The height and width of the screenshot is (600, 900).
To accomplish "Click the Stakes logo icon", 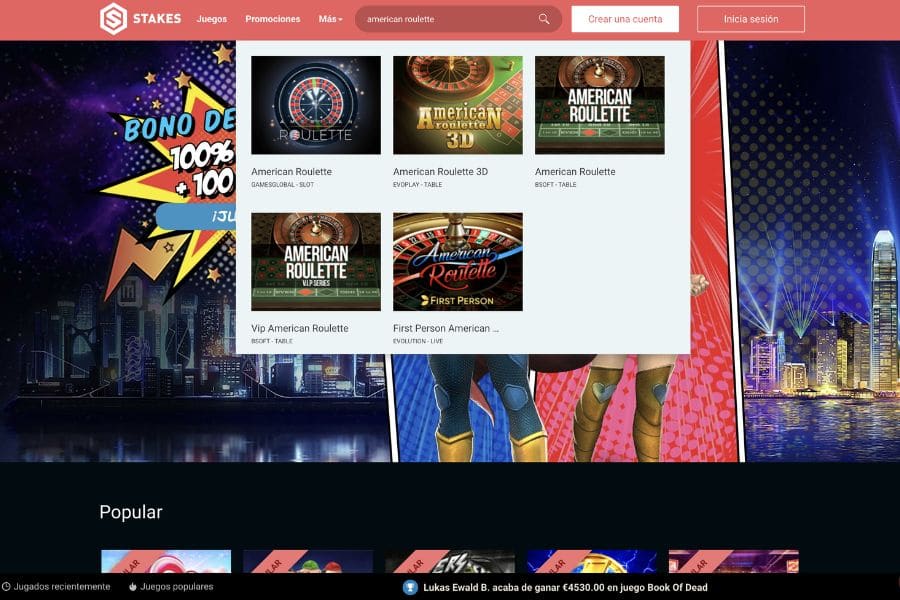I will point(114,19).
